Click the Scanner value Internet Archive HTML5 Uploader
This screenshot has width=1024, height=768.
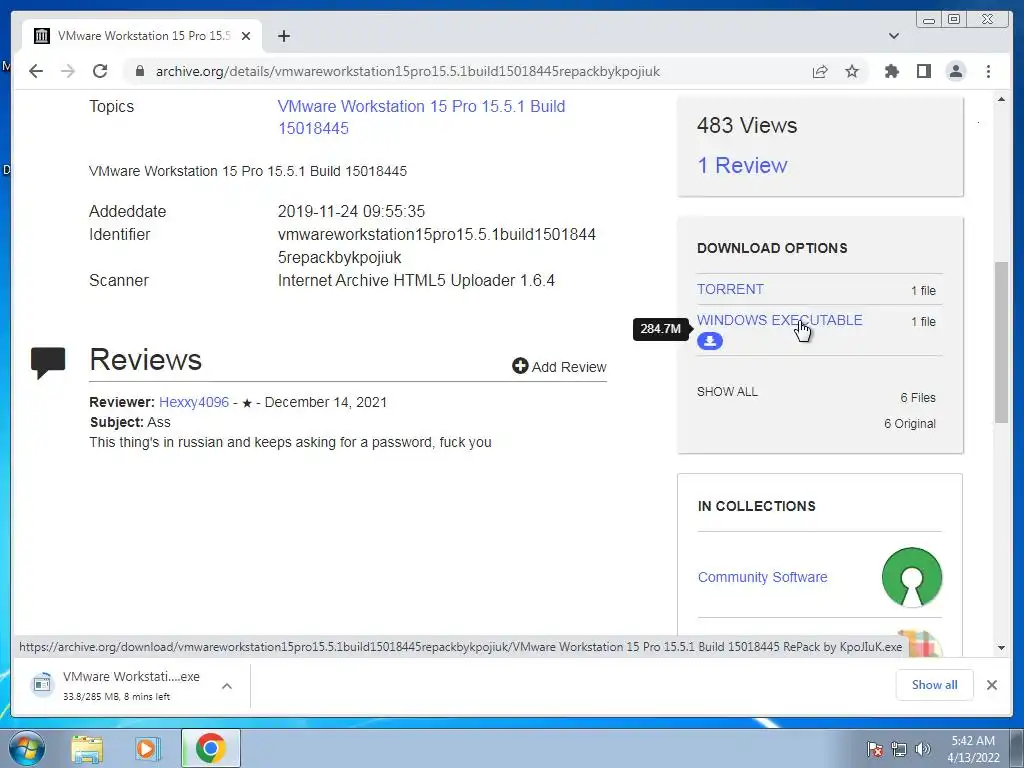point(416,281)
